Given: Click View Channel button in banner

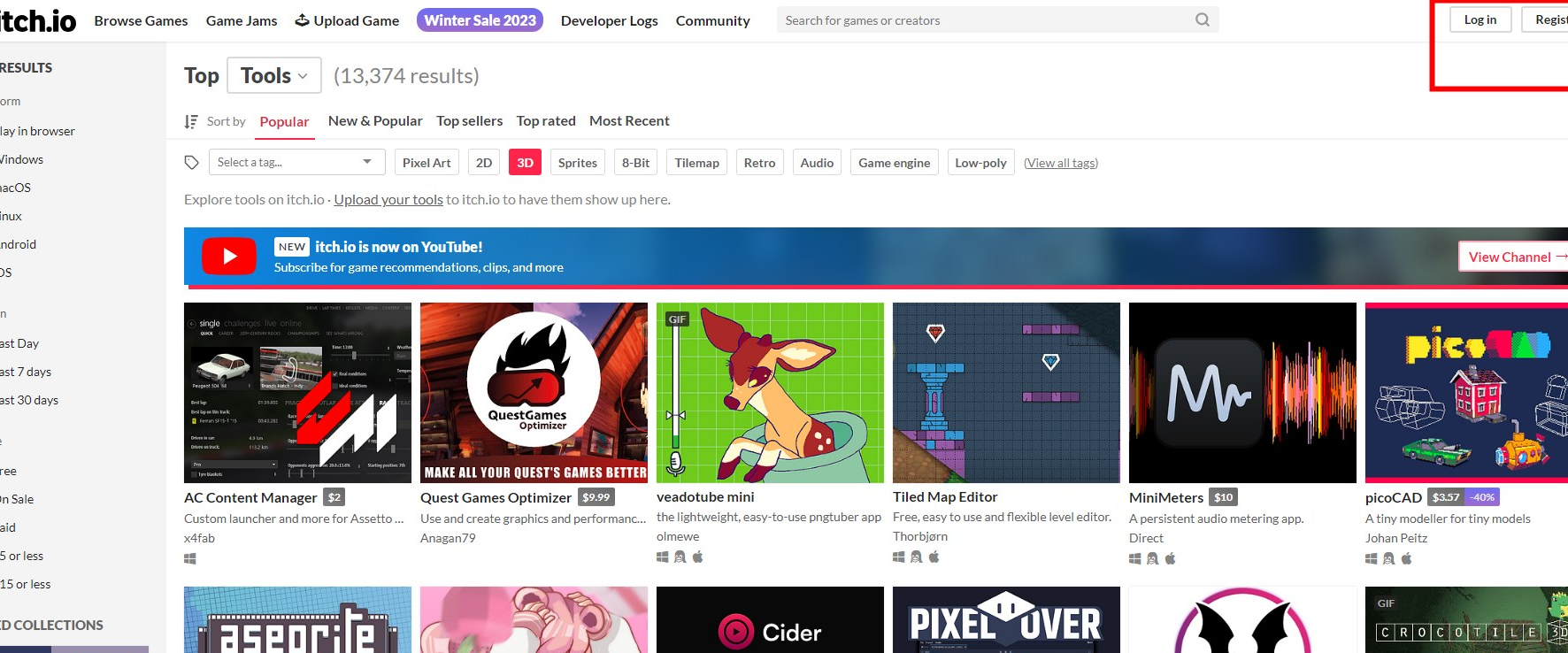Looking at the screenshot, I should pyautogui.click(x=1513, y=257).
